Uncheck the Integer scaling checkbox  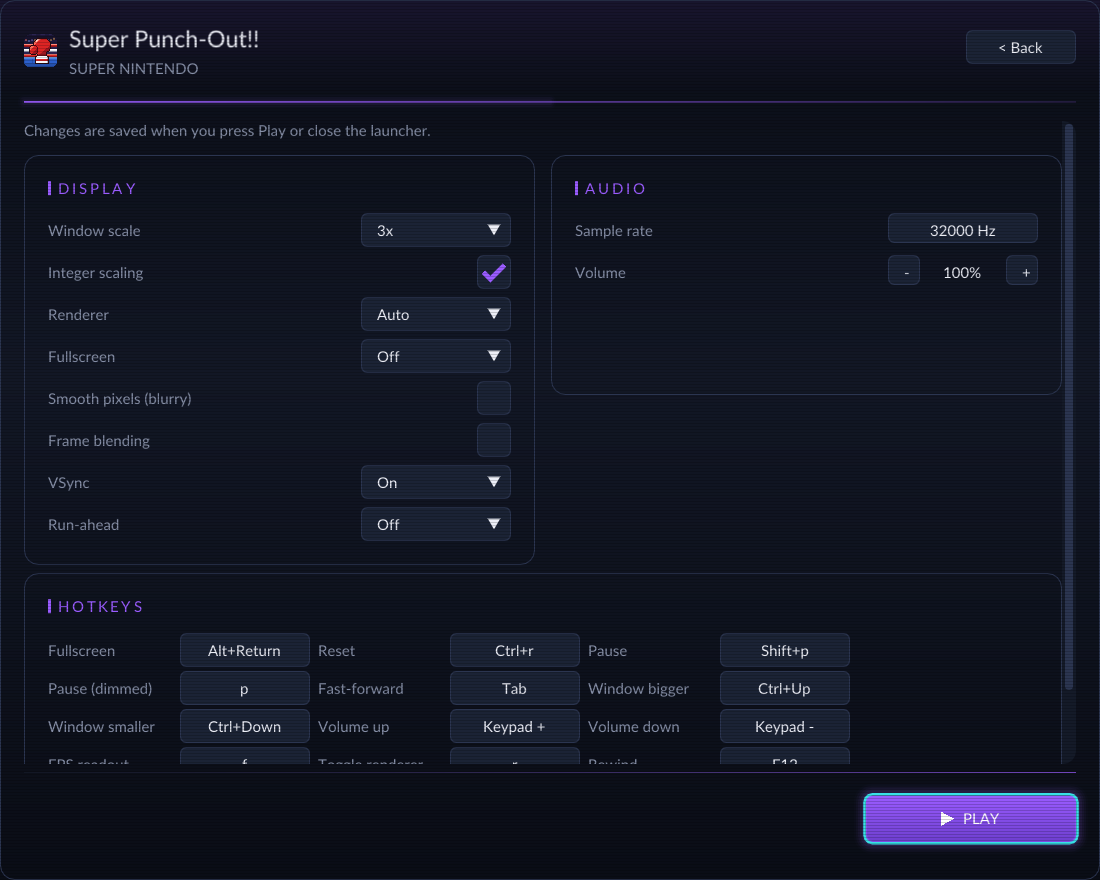pos(494,272)
